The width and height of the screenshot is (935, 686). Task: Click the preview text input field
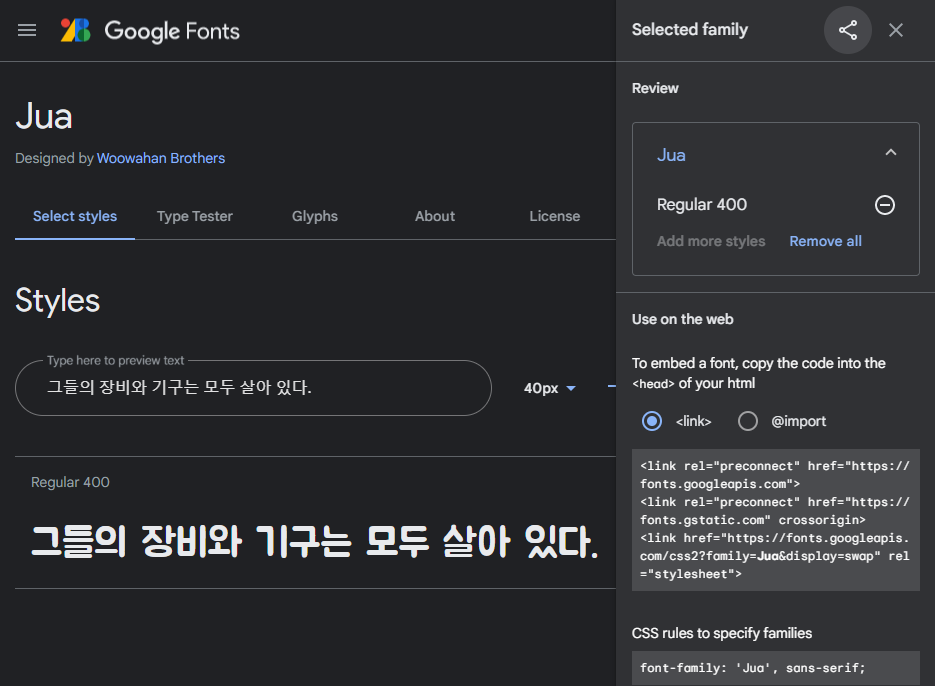point(253,388)
